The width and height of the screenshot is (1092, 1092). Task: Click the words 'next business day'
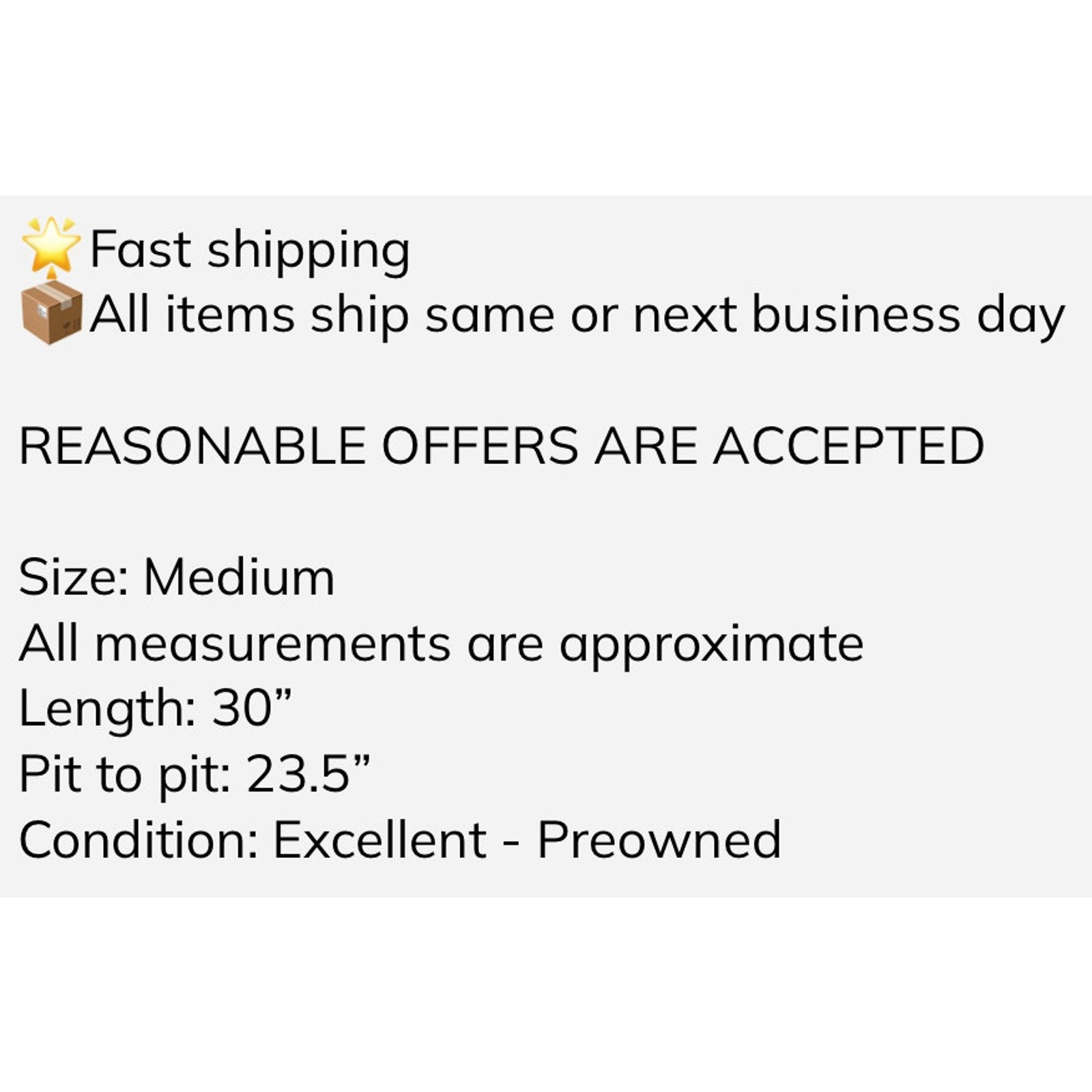(x=849, y=315)
